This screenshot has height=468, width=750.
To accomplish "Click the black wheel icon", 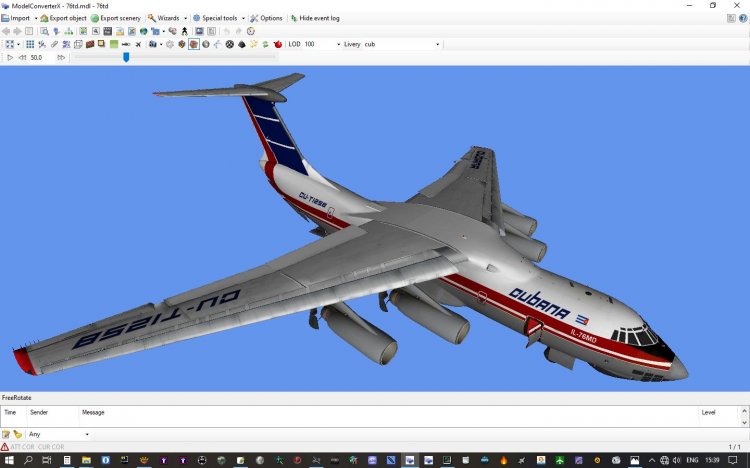I will [230, 44].
